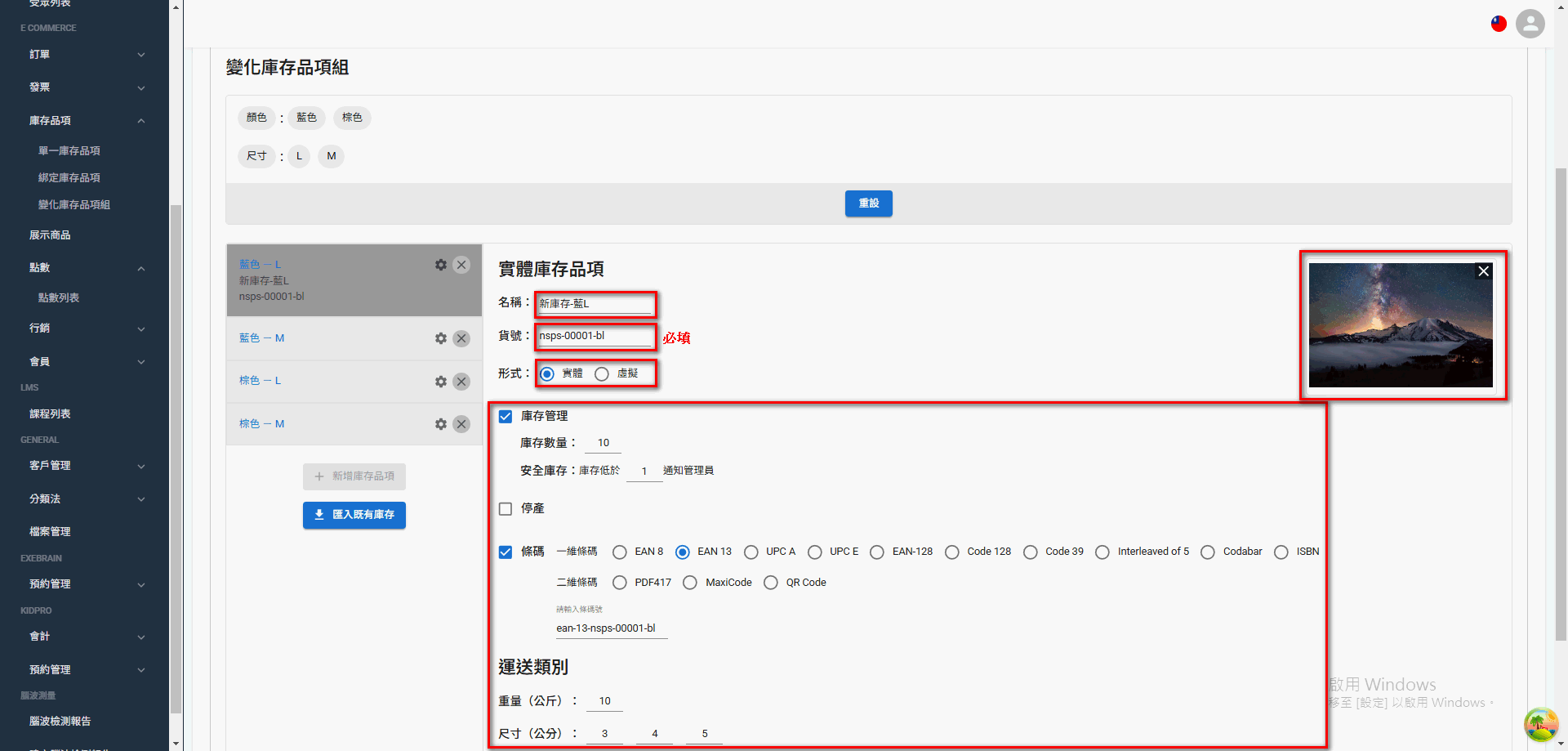The height and width of the screenshot is (751, 1568).
Task: Remove the 棕色 — L variant
Action: pos(461,382)
